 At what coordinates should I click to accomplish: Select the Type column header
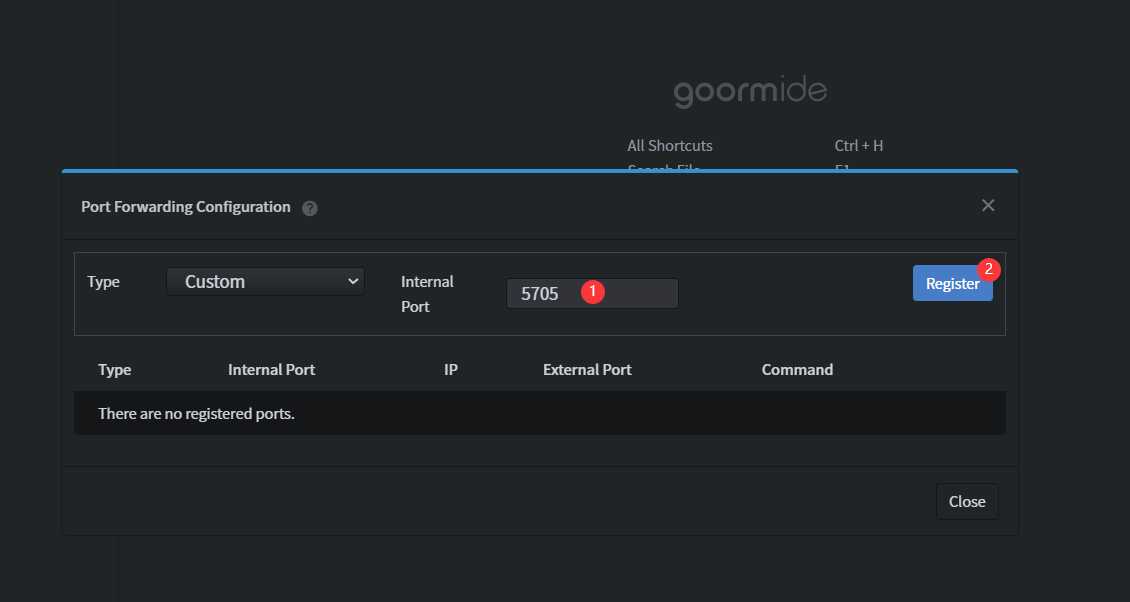coord(115,370)
